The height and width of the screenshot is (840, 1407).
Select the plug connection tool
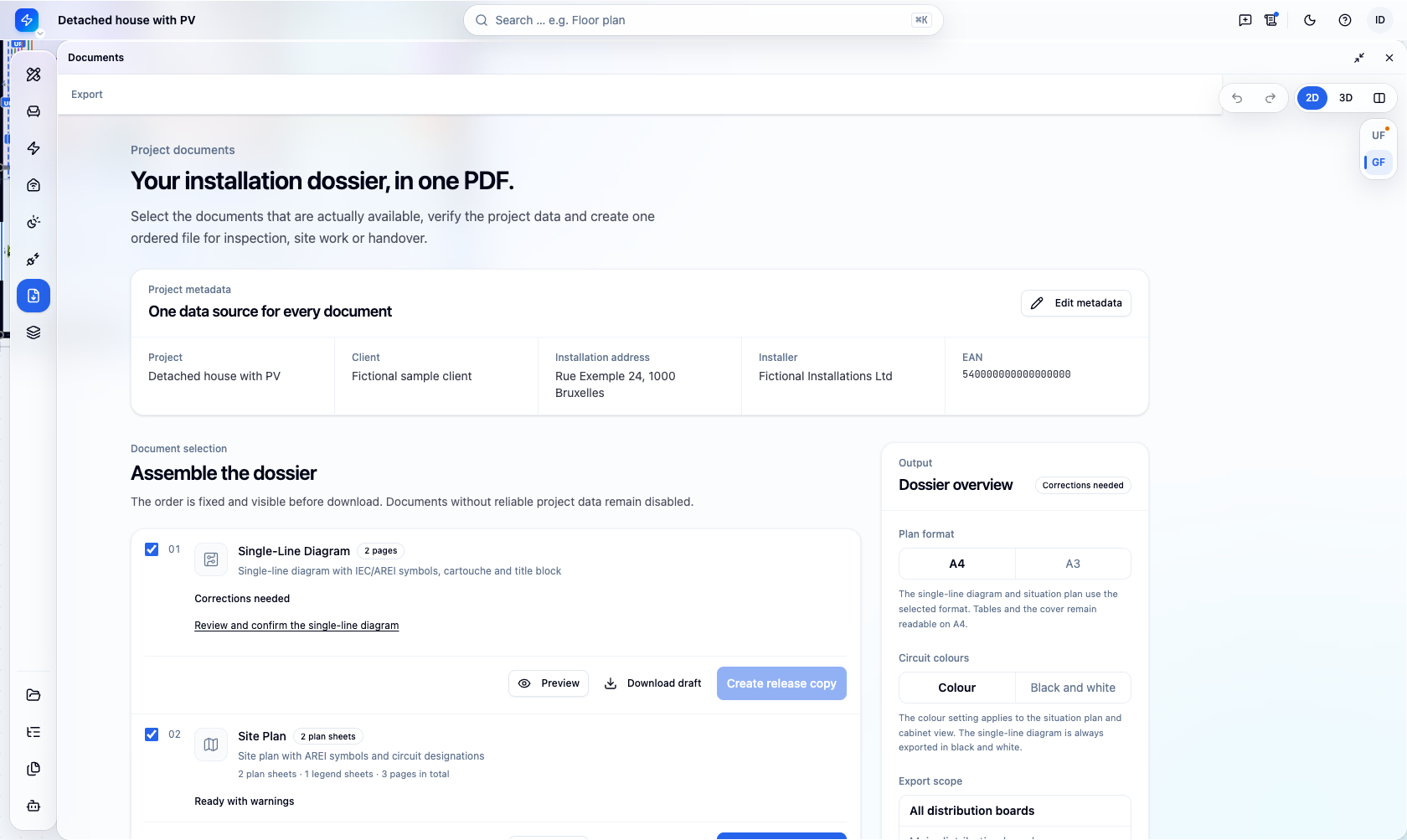click(x=33, y=259)
